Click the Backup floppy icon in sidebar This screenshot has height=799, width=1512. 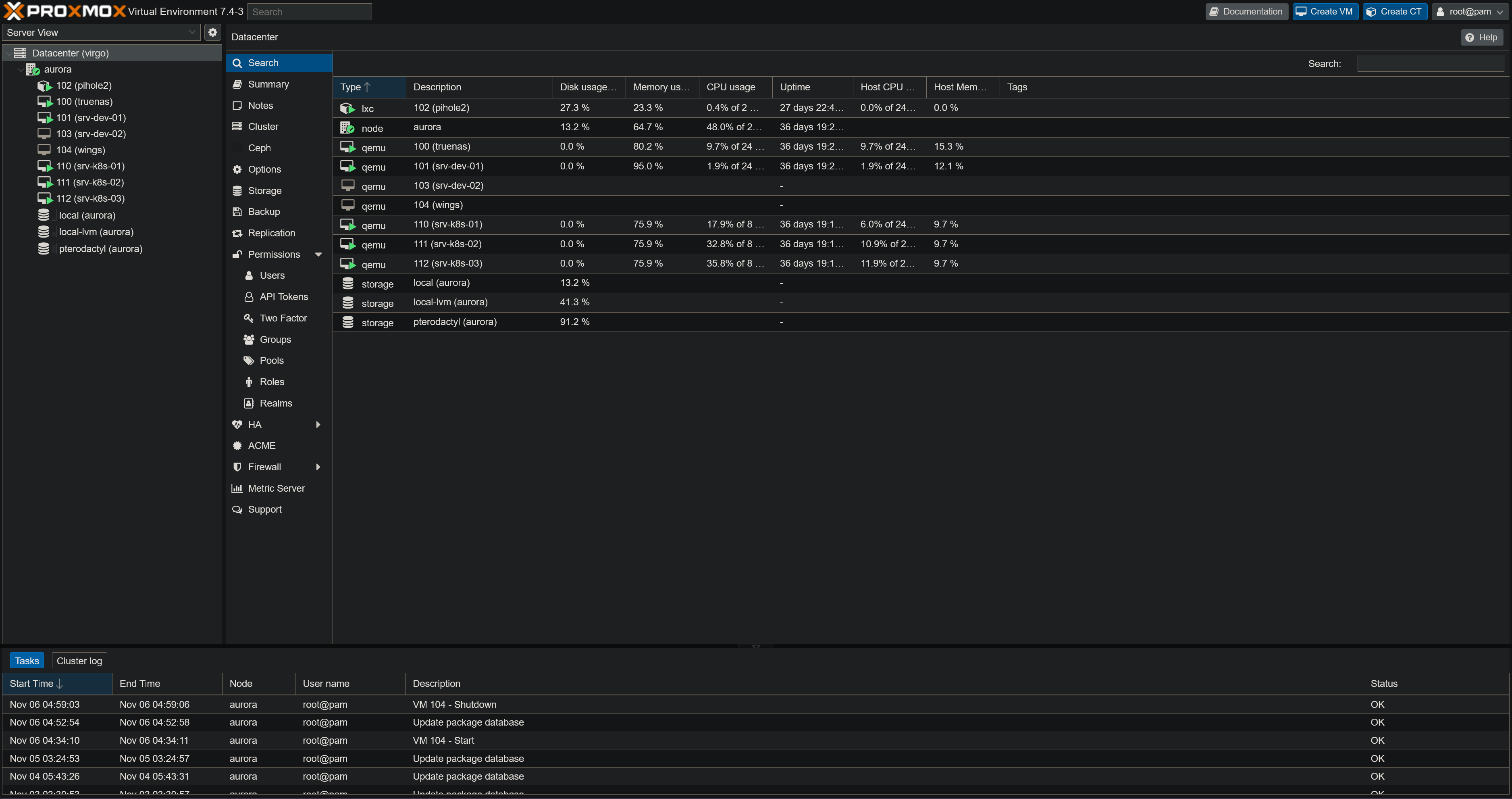[x=237, y=211]
